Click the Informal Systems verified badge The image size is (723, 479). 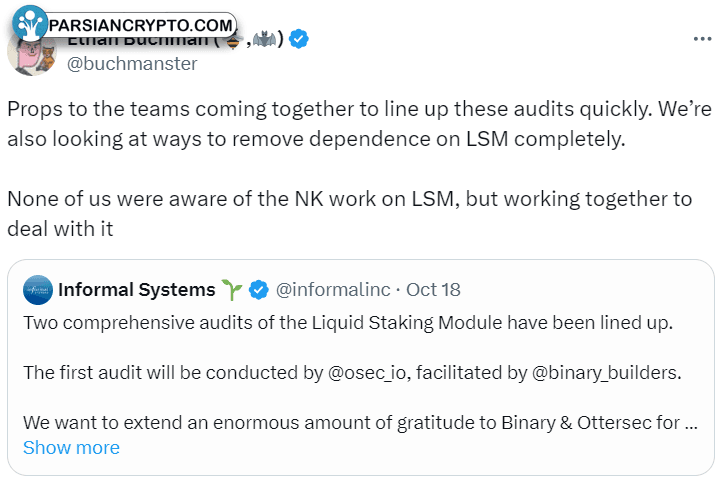[x=259, y=290]
